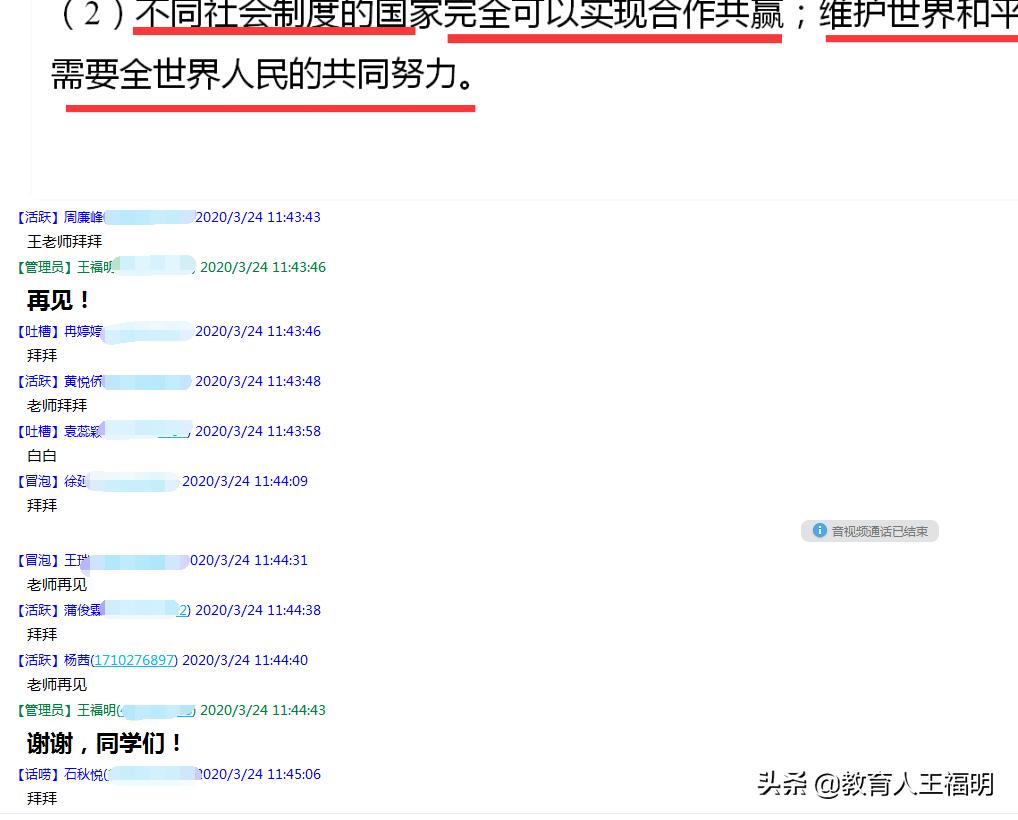
Task: Select the 【冒泡】 tag beside 徐延
Action: (37, 481)
